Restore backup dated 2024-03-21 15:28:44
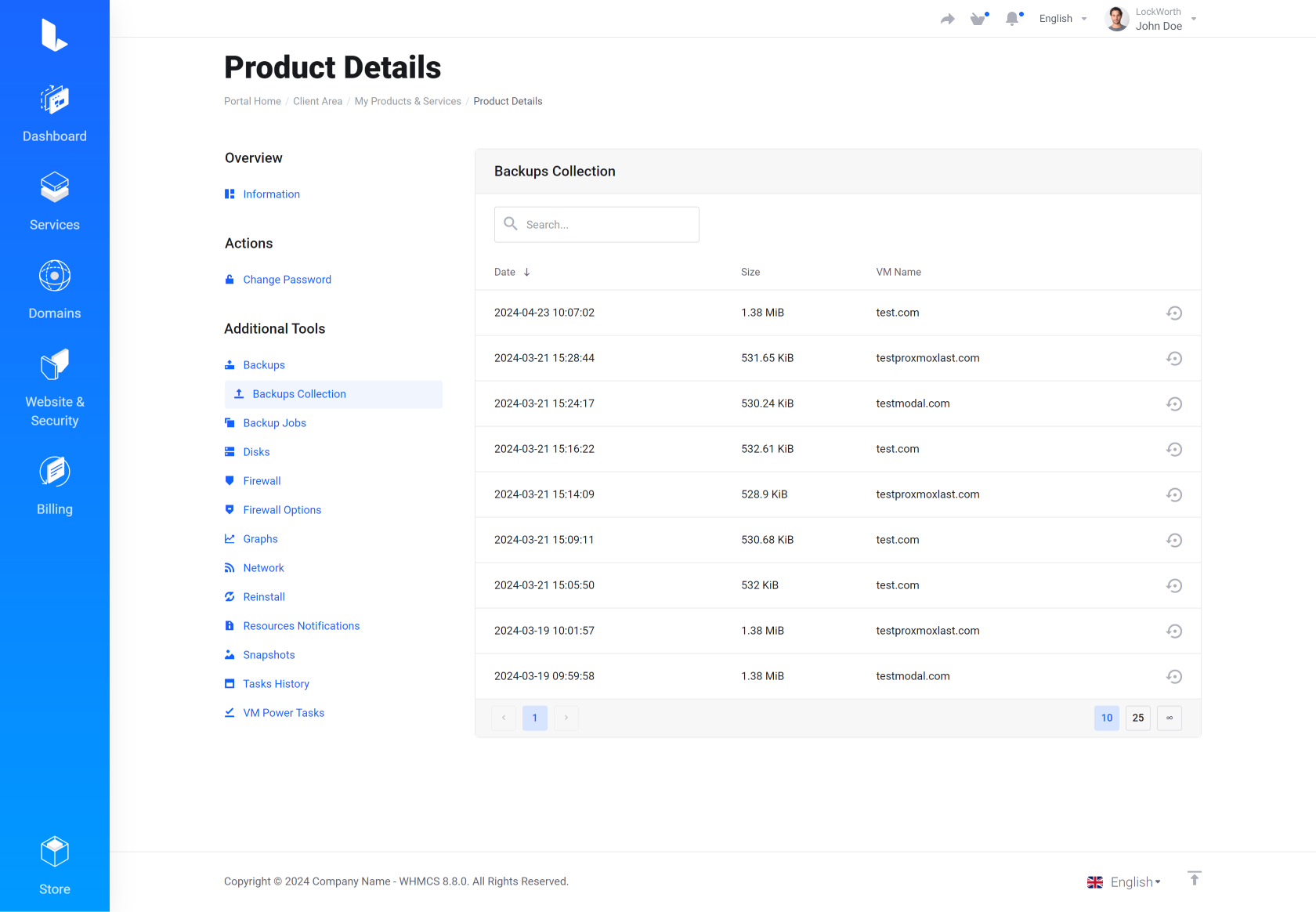 point(1174,358)
